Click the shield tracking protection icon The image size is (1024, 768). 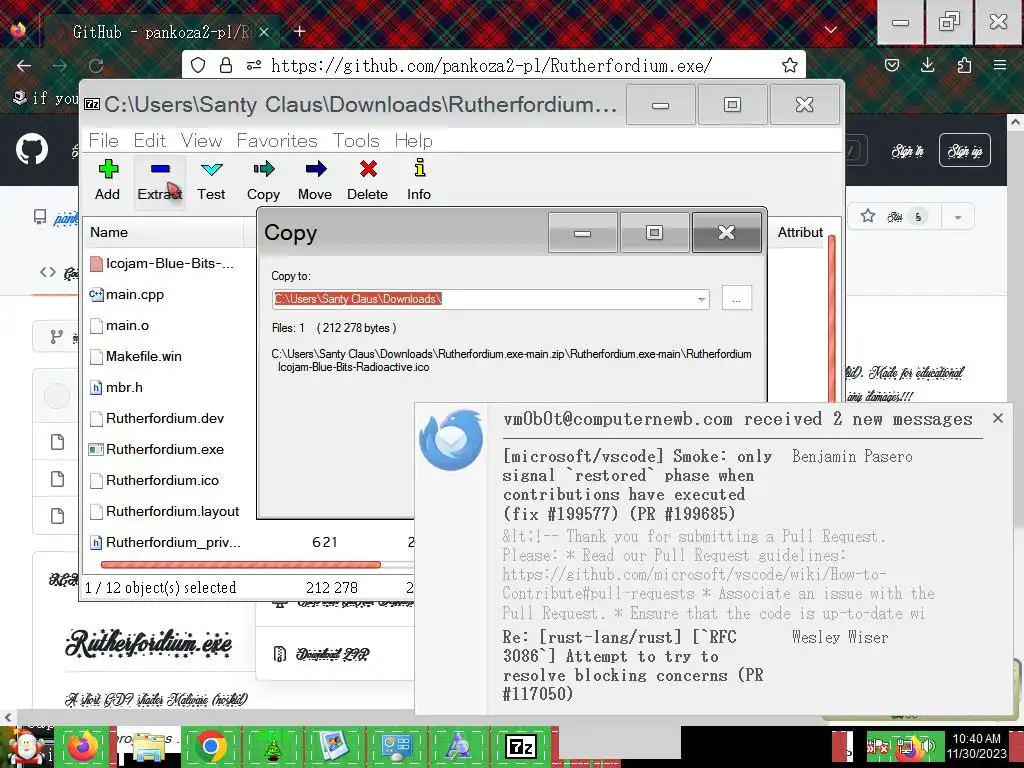(x=198, y=65)
